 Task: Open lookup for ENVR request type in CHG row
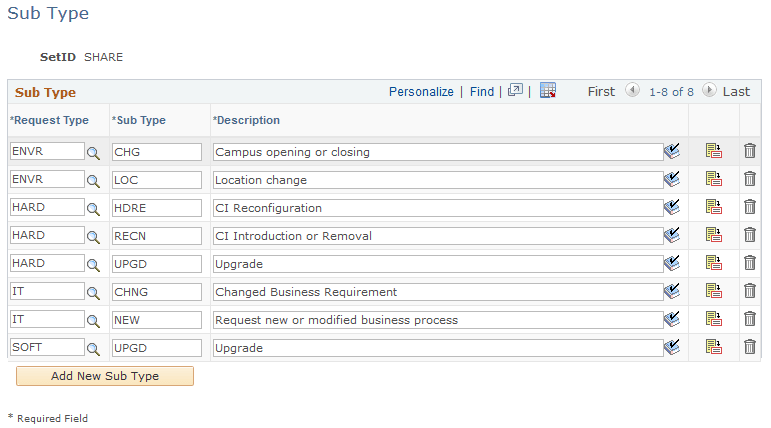(93, 153)
